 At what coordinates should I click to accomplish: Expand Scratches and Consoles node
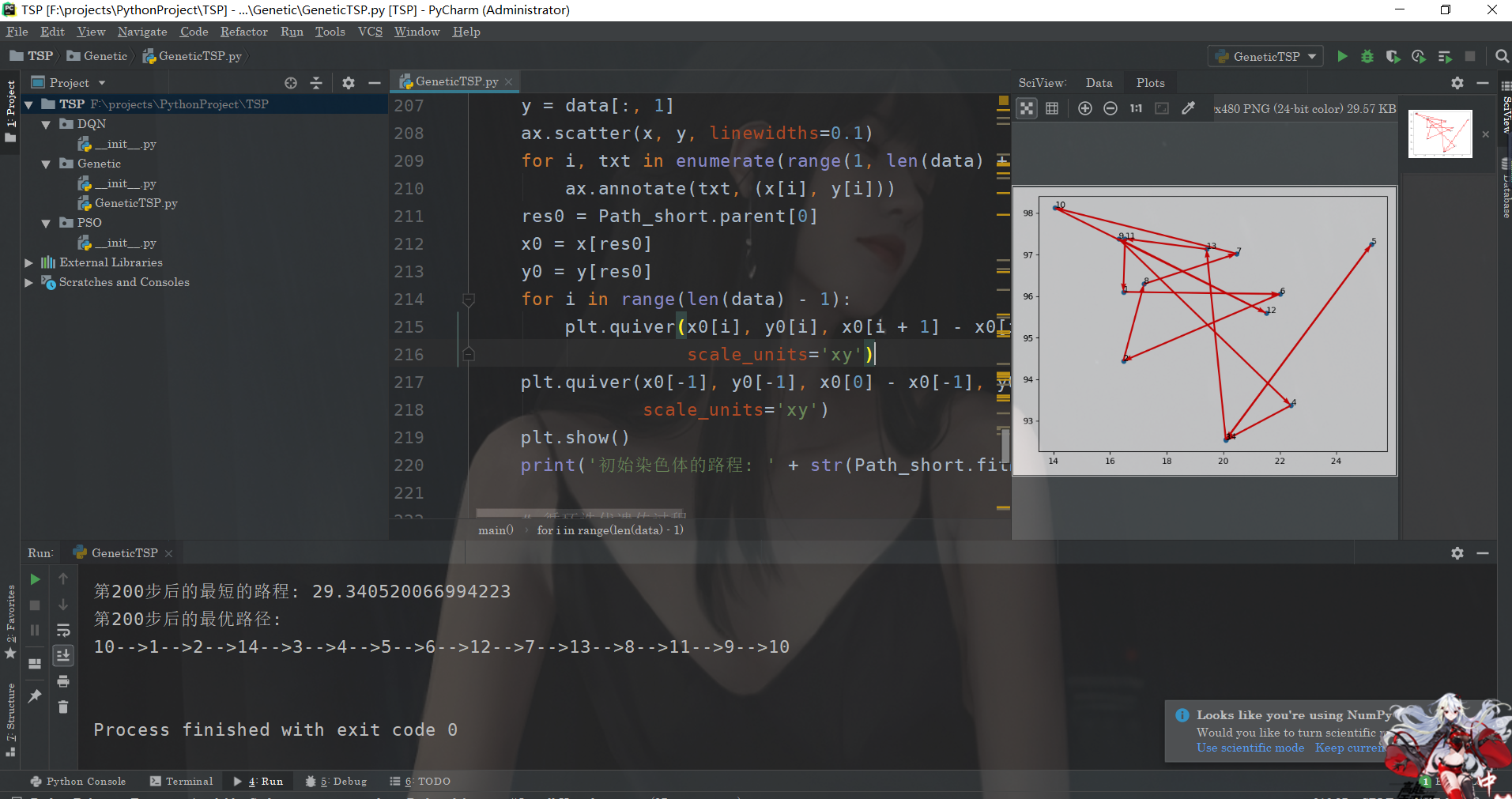tap(28, 282)
